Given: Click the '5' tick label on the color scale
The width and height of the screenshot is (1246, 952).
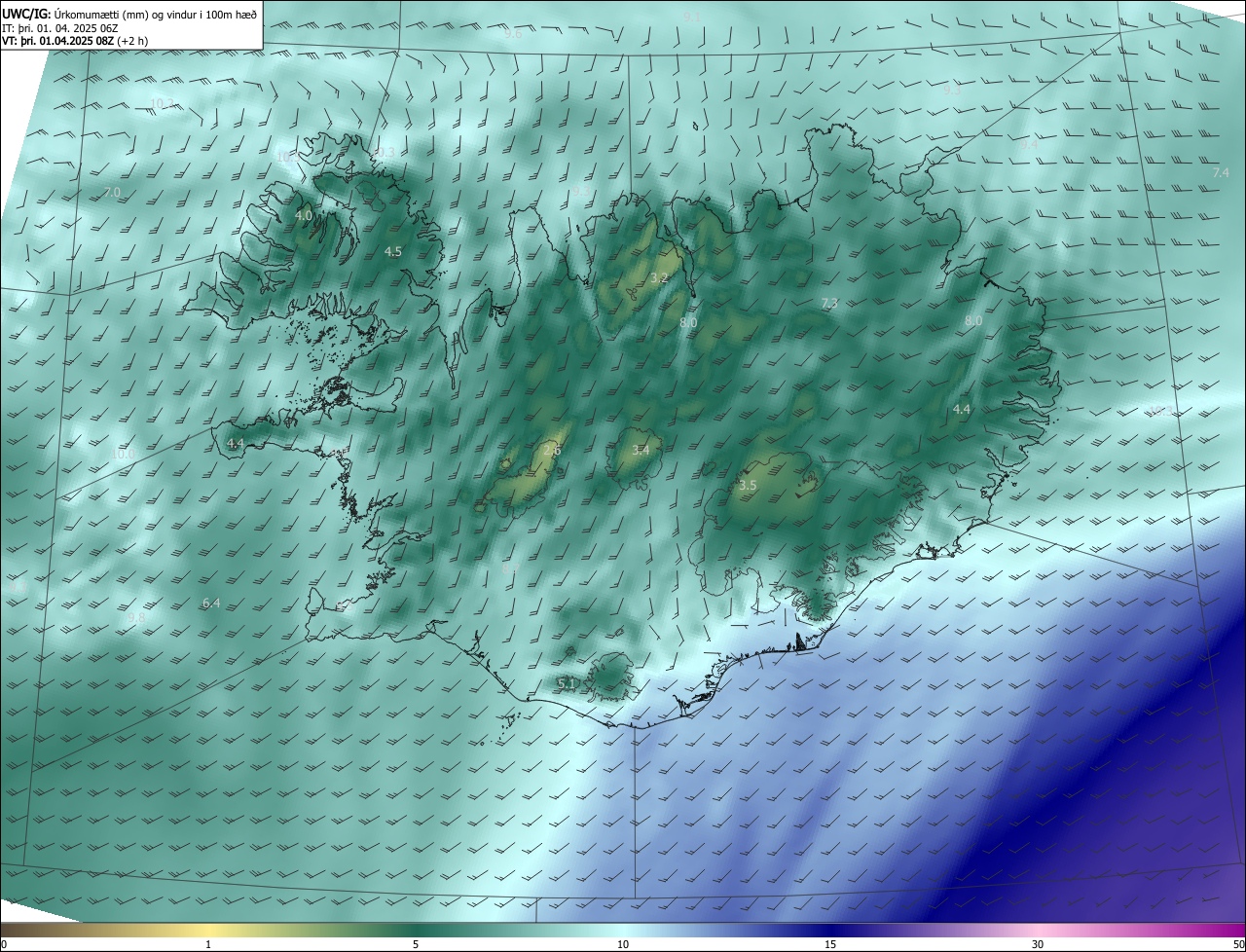Looking at the screenshot, I should (416, 944).
